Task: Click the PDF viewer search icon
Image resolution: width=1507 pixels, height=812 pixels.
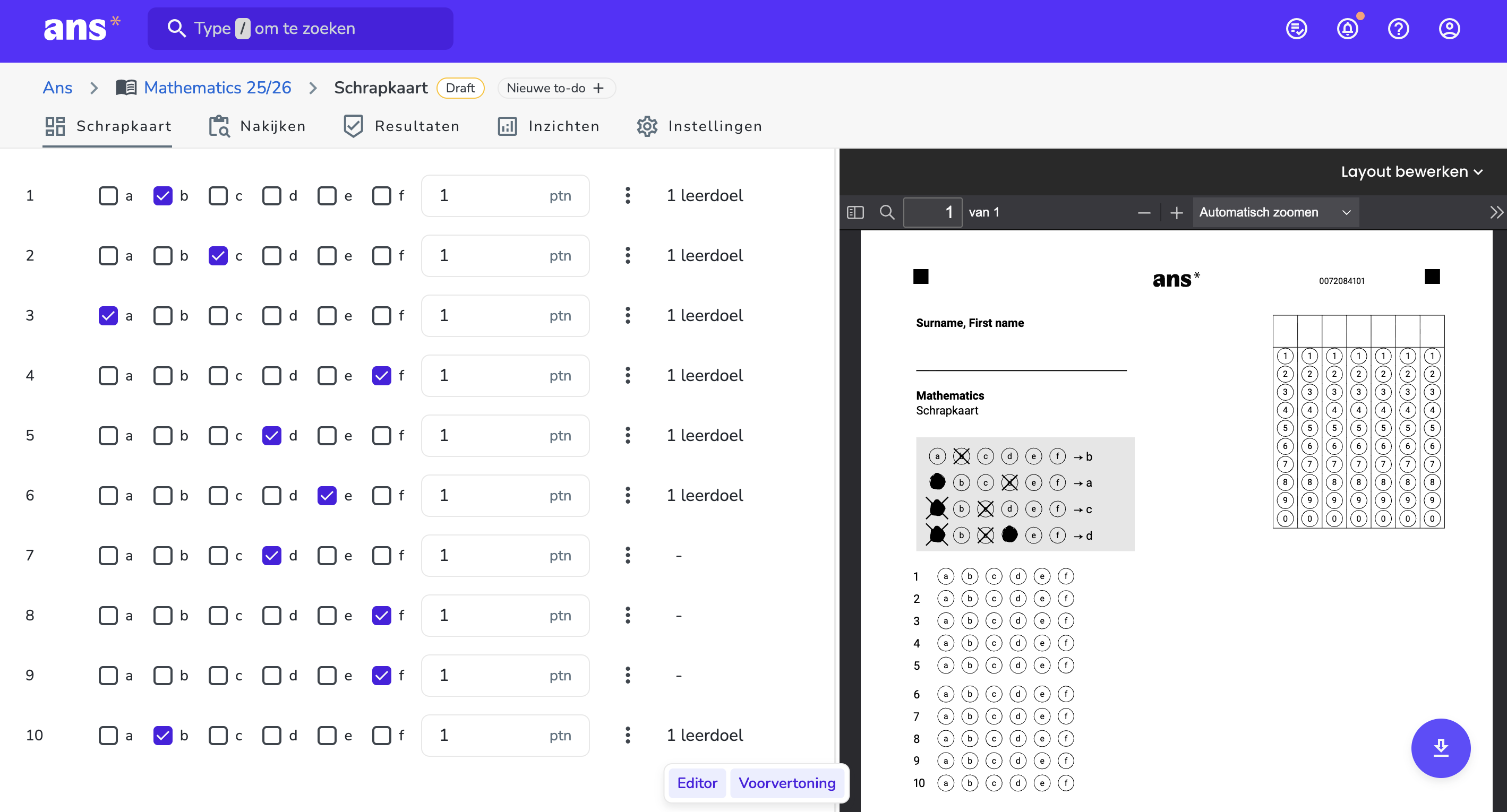Action: 887,212
